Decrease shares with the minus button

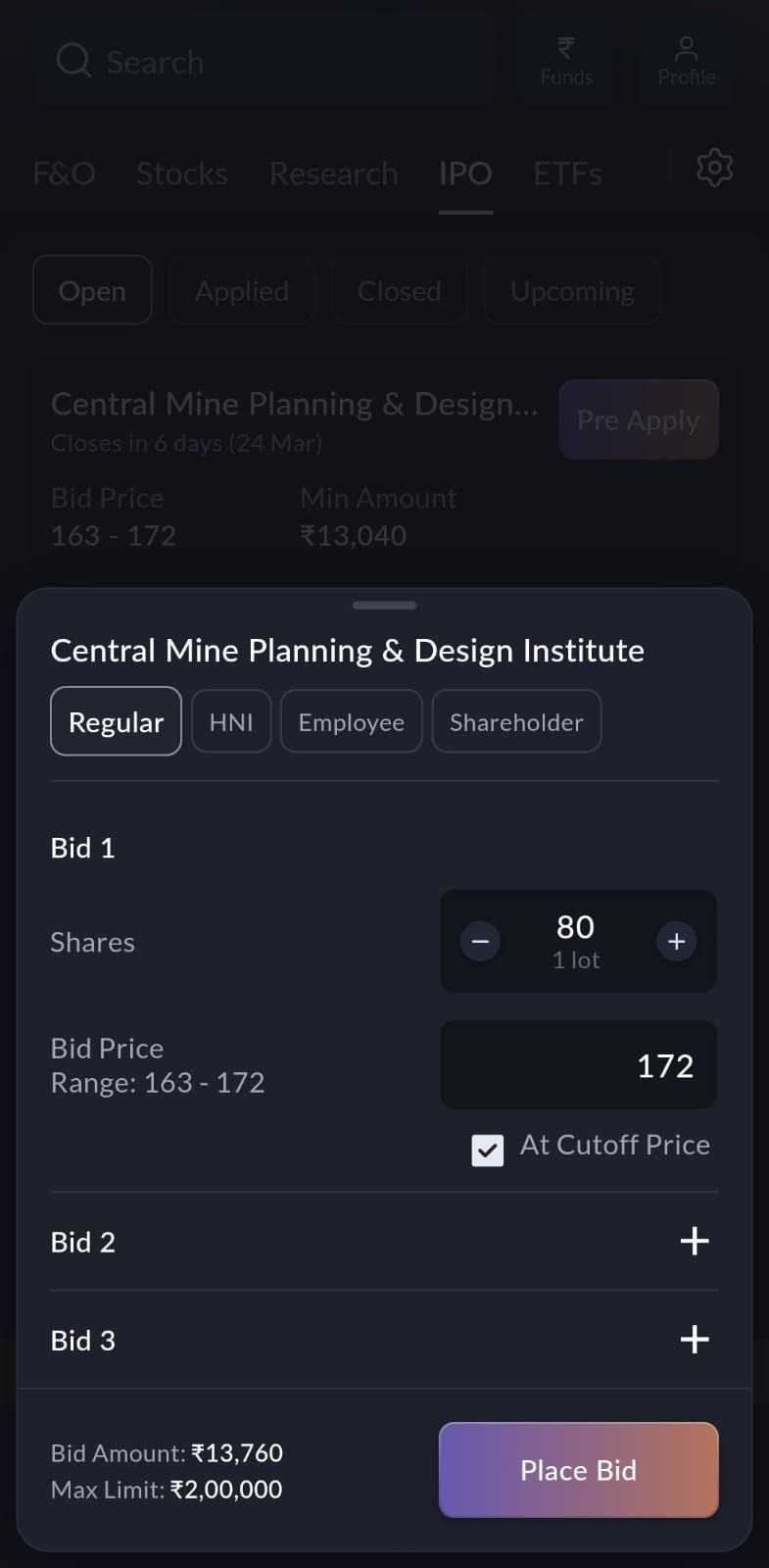click(x=480, y=942)
